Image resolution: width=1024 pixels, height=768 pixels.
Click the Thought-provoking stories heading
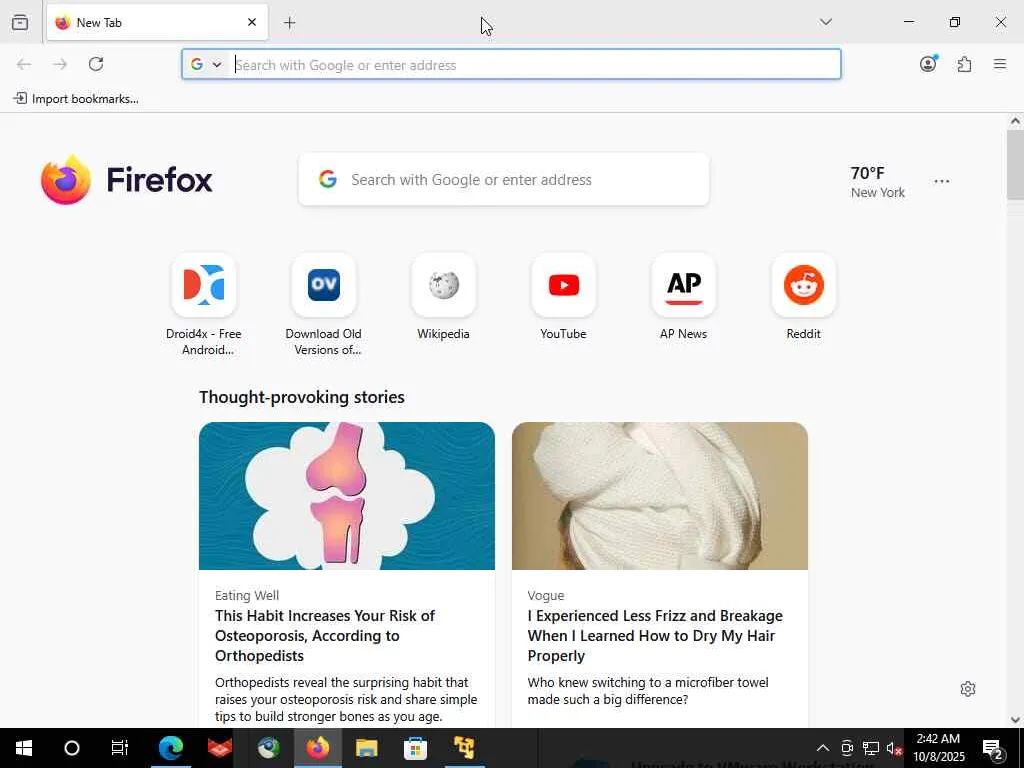[x=302, y=397]
